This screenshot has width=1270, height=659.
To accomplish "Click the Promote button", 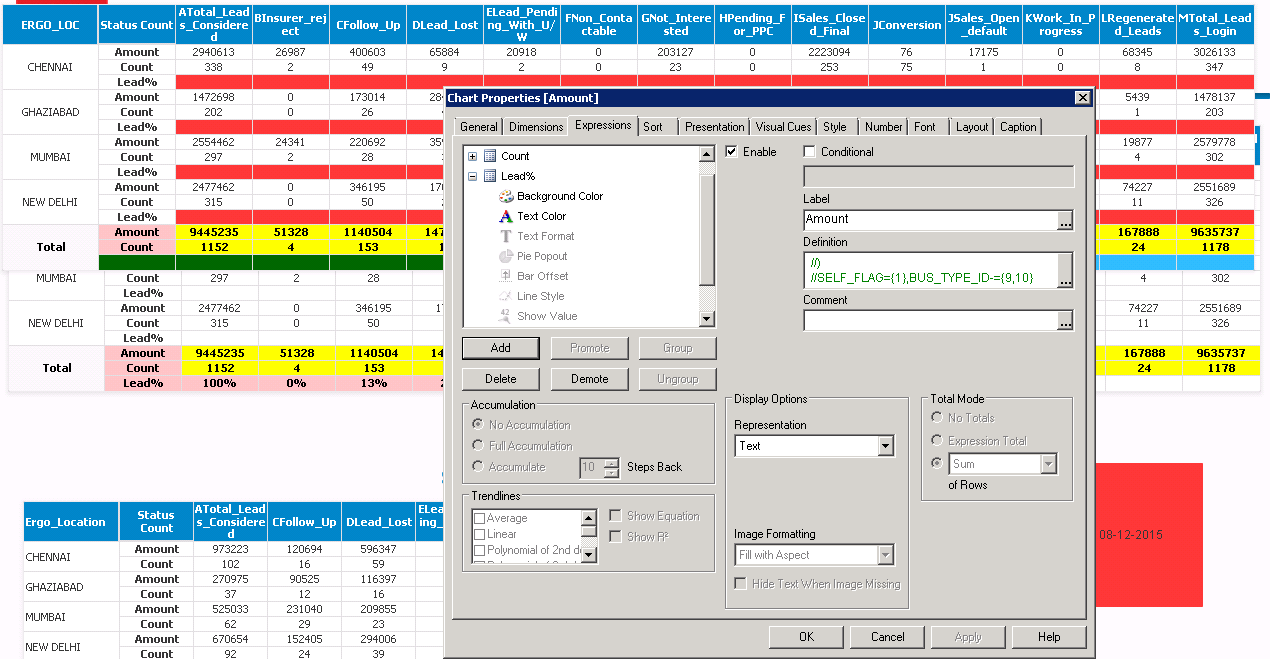I will pos(590,348).
